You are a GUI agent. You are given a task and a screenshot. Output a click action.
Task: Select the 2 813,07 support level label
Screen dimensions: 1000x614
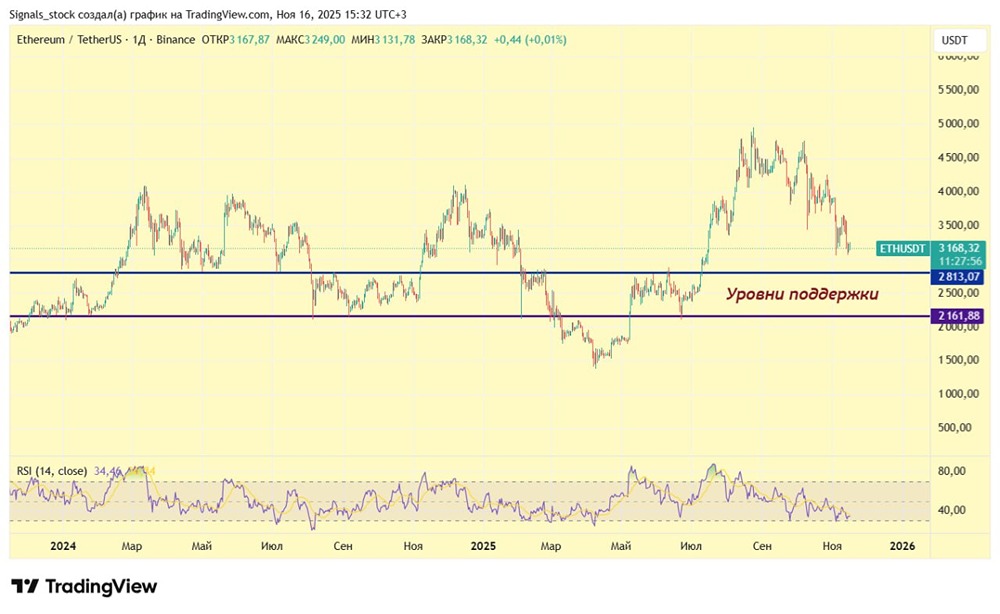coord(957,277)
